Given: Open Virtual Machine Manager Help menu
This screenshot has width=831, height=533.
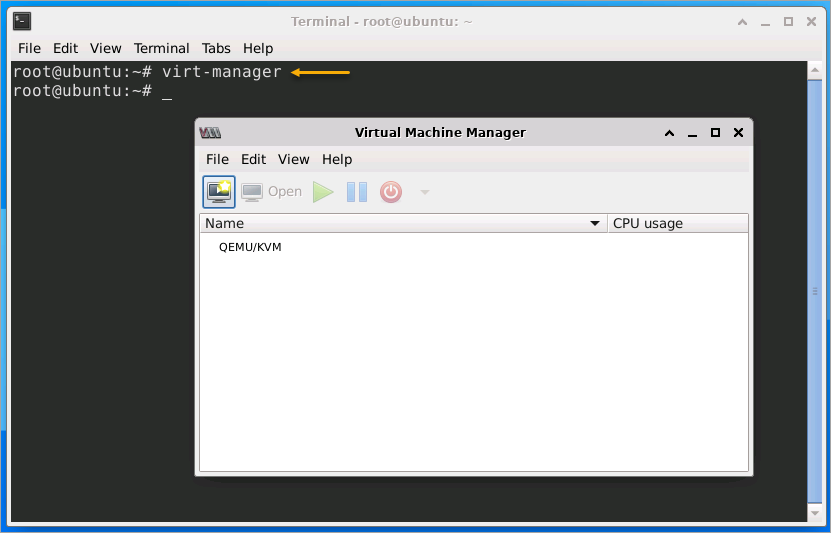Looking at the screenshot, I should coord(337,159).
